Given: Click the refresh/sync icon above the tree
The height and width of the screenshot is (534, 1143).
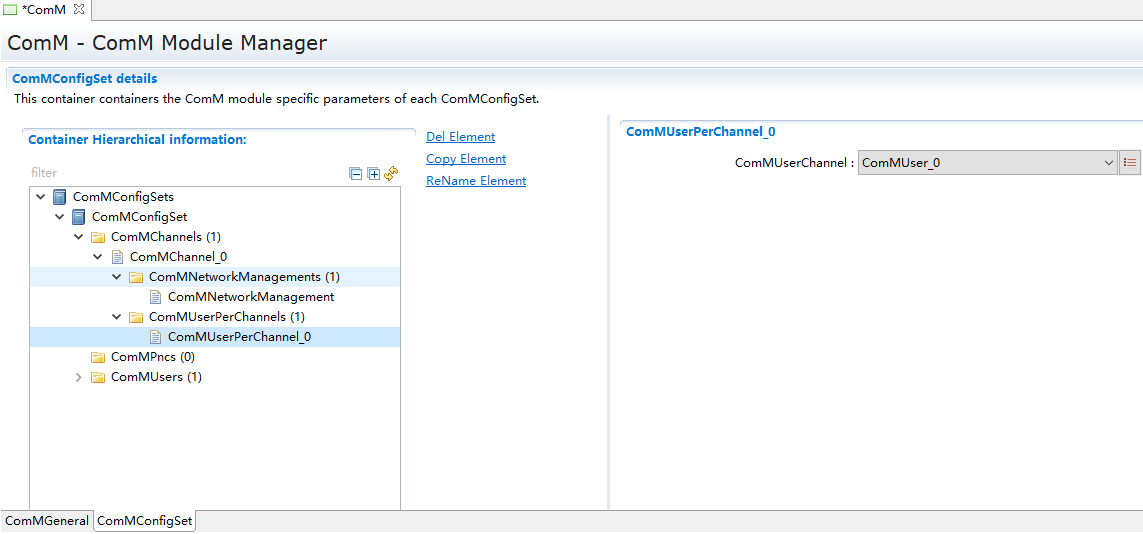Looking at the screenshot, I should click(x=391, y=173).
